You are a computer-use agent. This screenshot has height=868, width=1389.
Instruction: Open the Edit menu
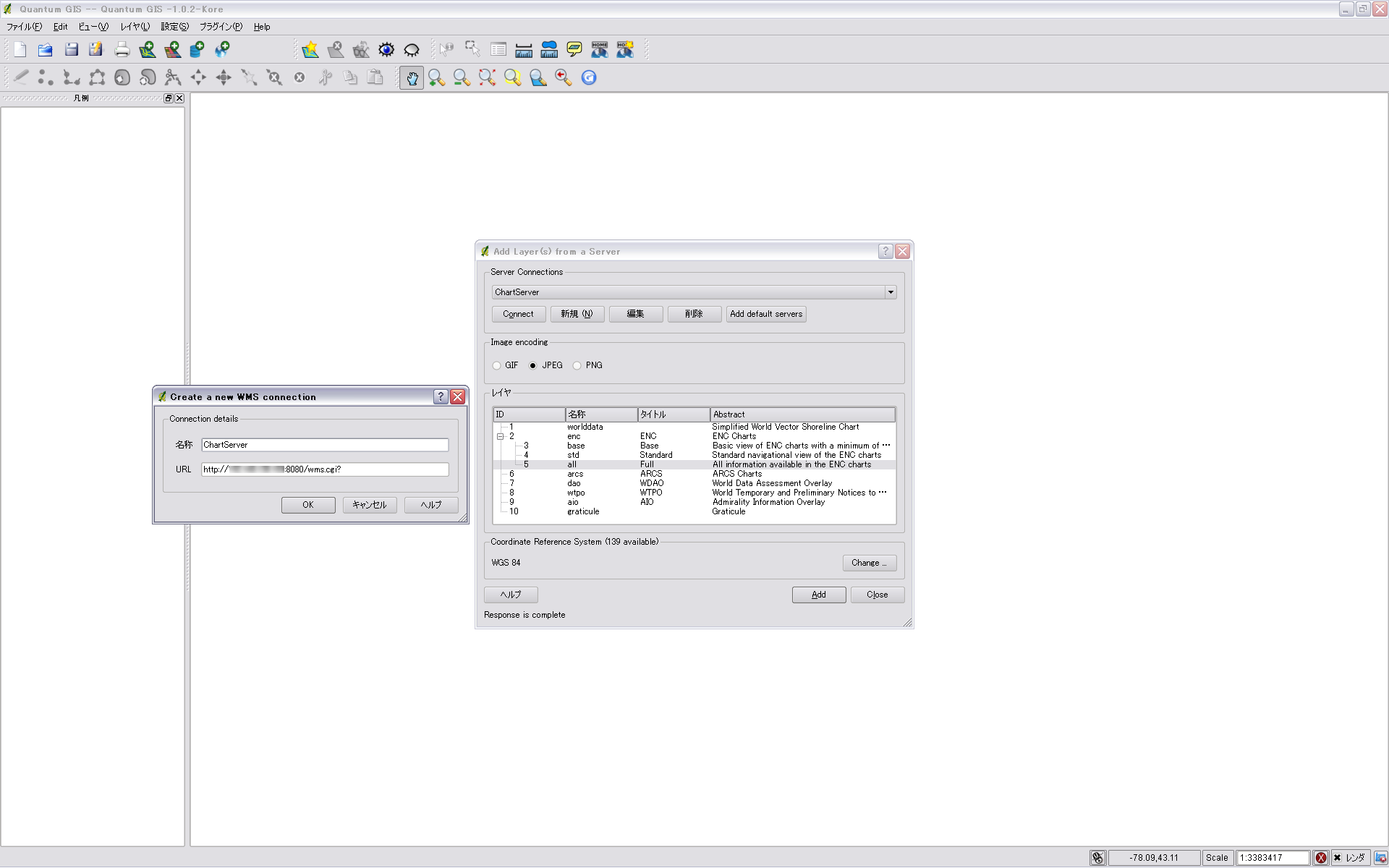point(60,27)
